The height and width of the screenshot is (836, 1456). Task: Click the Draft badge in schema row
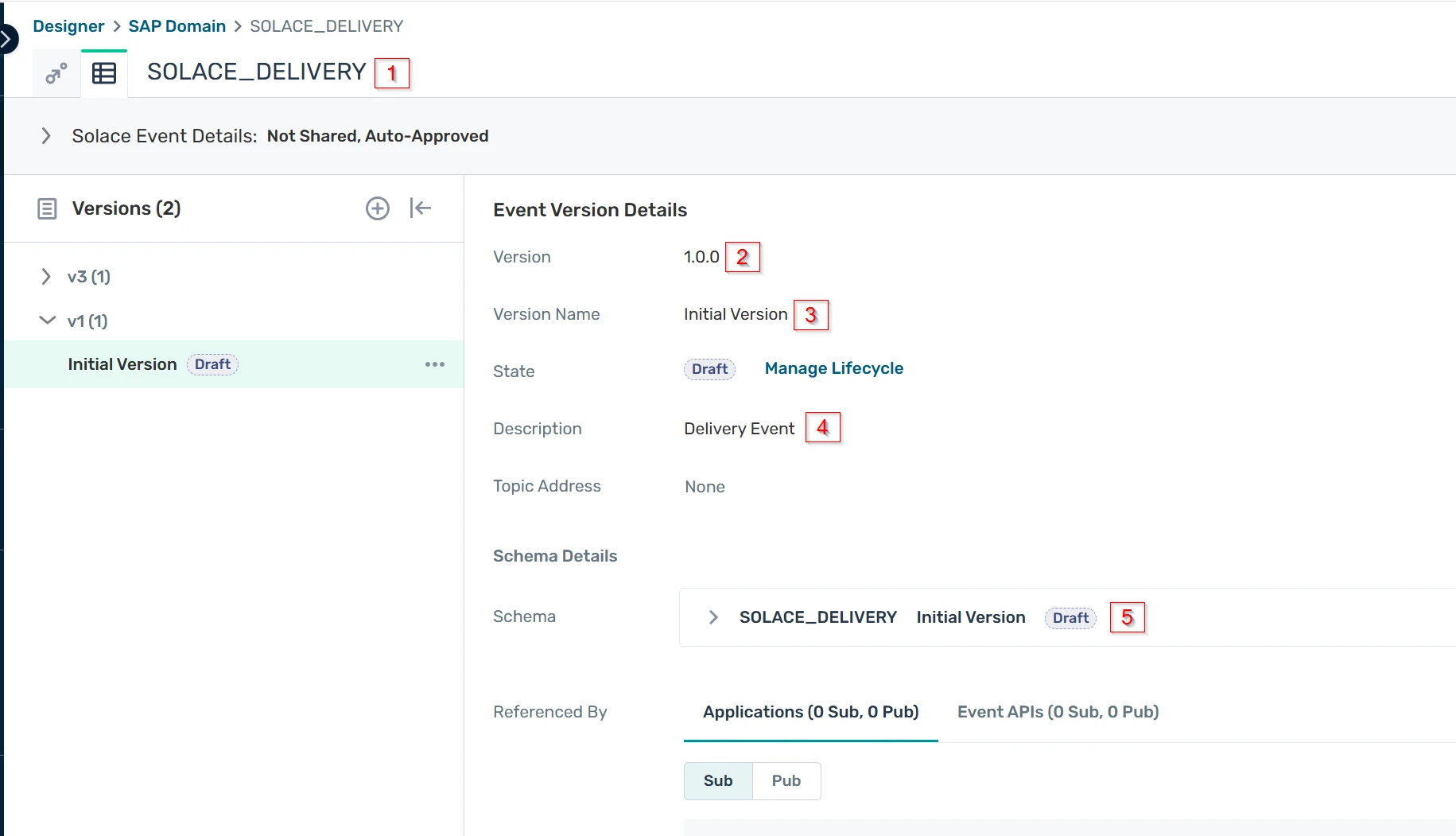pyautogui.click(x=1070, y=618)
